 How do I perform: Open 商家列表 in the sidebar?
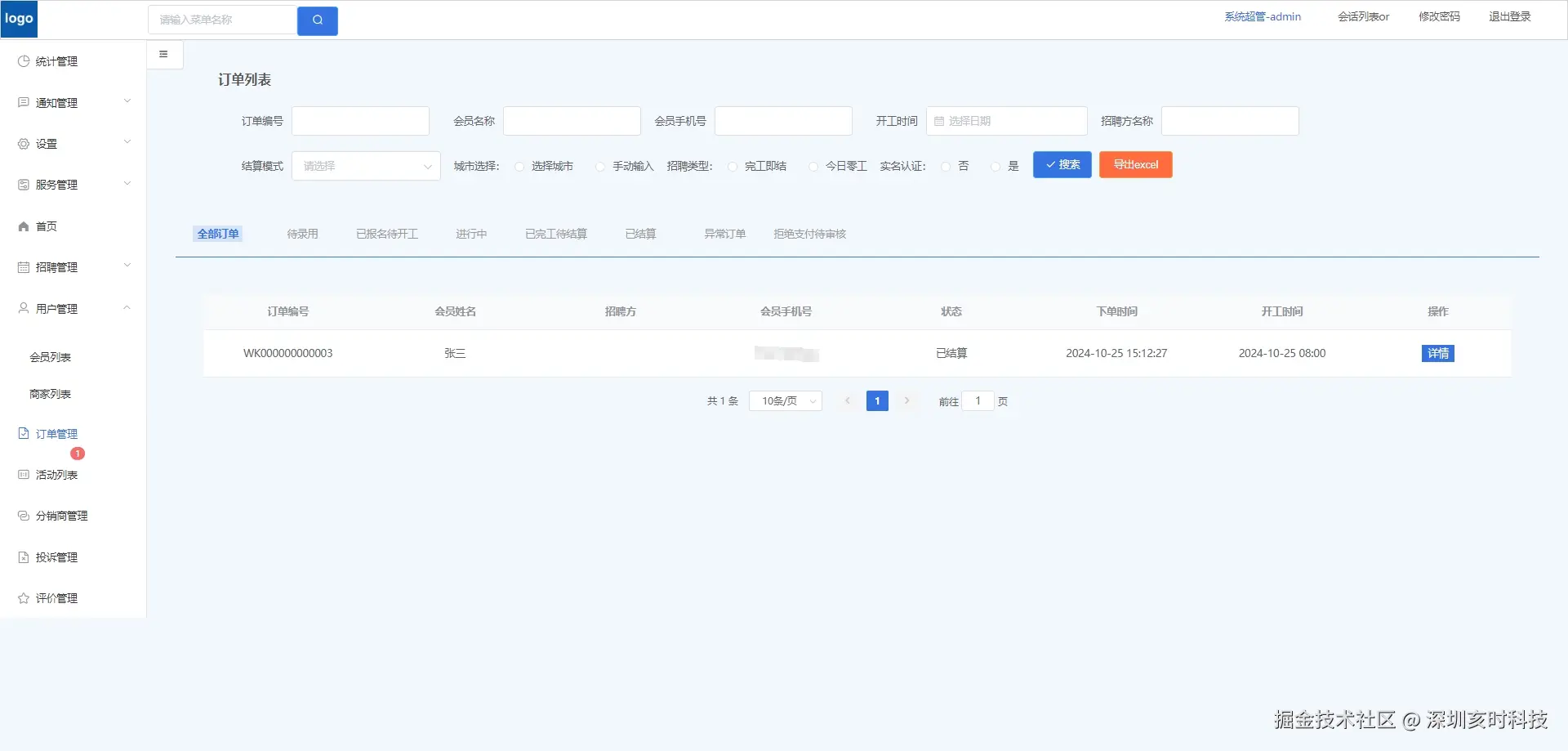point(51,394)
